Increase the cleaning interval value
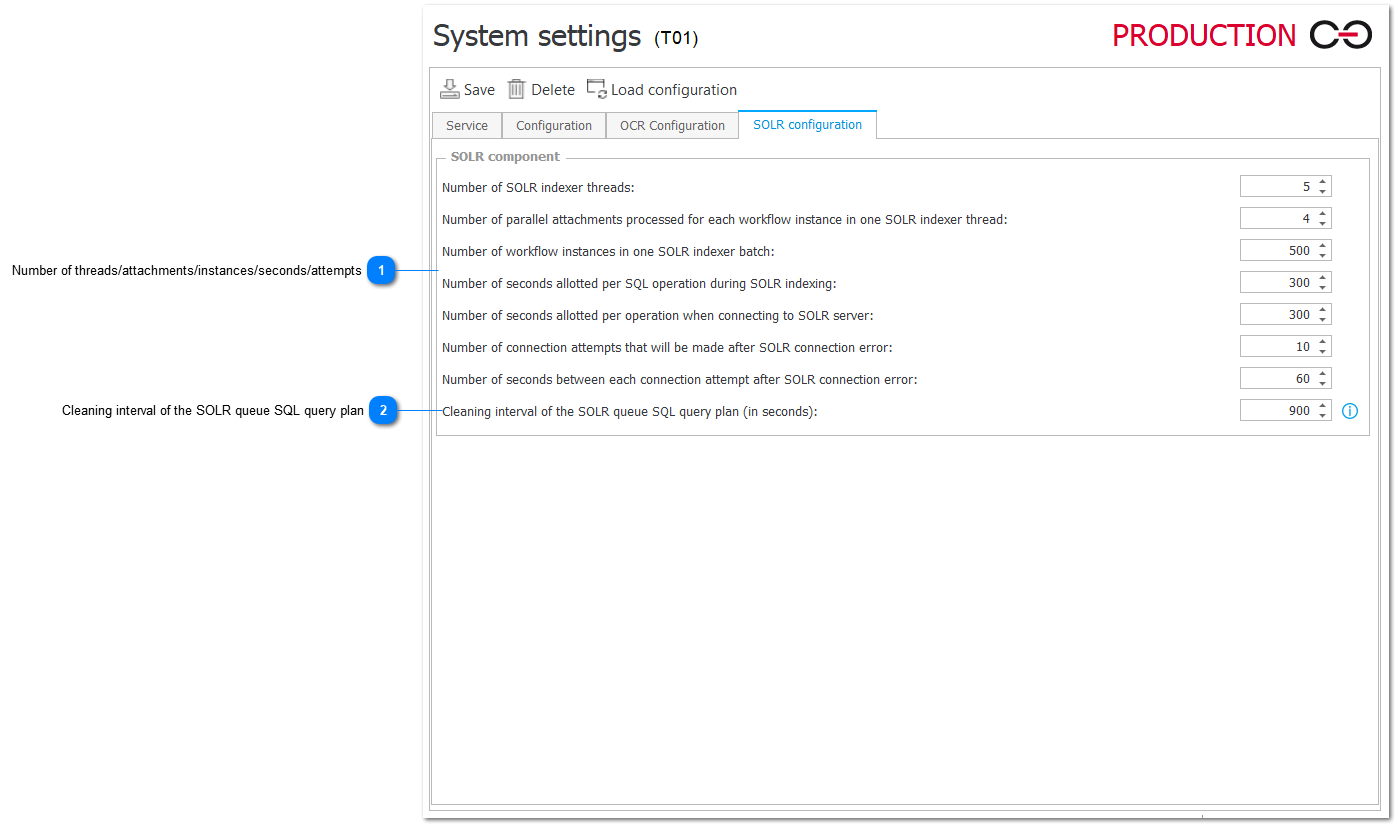This screenshot has width=1398, height=827. pyautogui.click(x=1323, y=406)
